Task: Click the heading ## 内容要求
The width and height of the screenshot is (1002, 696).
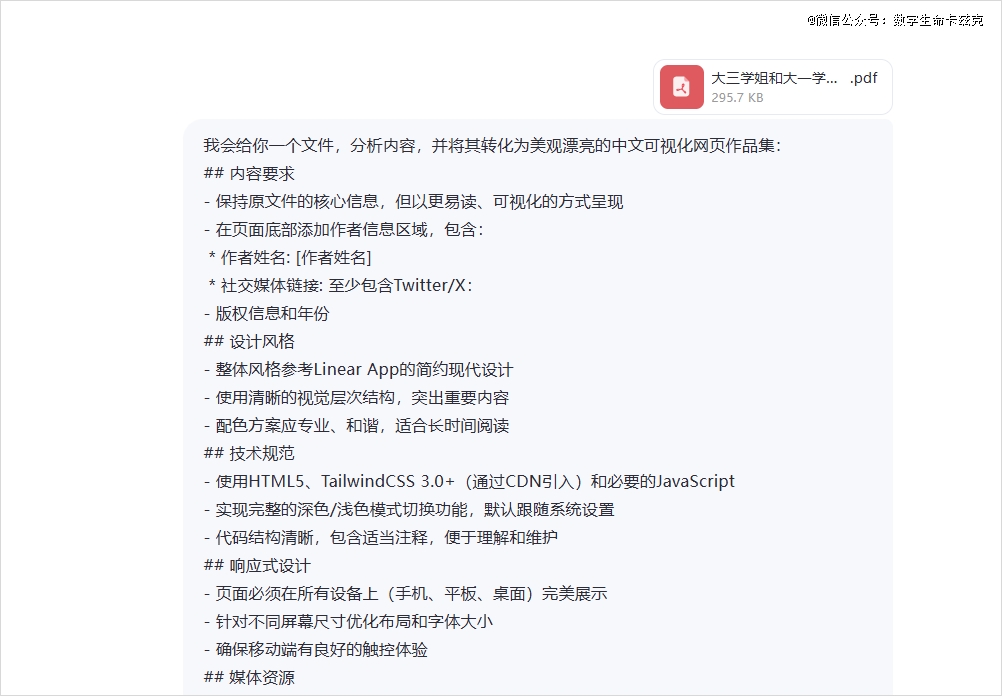Action: click(x=249, y=174)
